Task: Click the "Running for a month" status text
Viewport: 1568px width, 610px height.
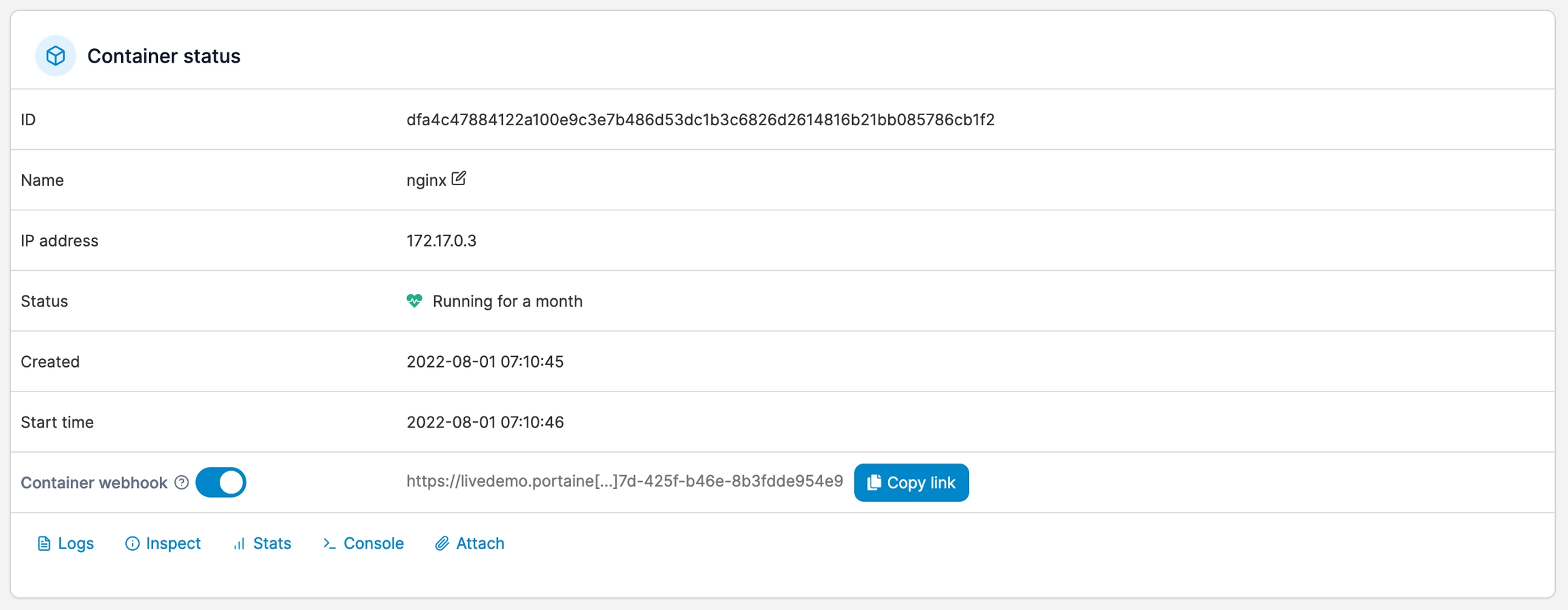Action: coord(507,302)
